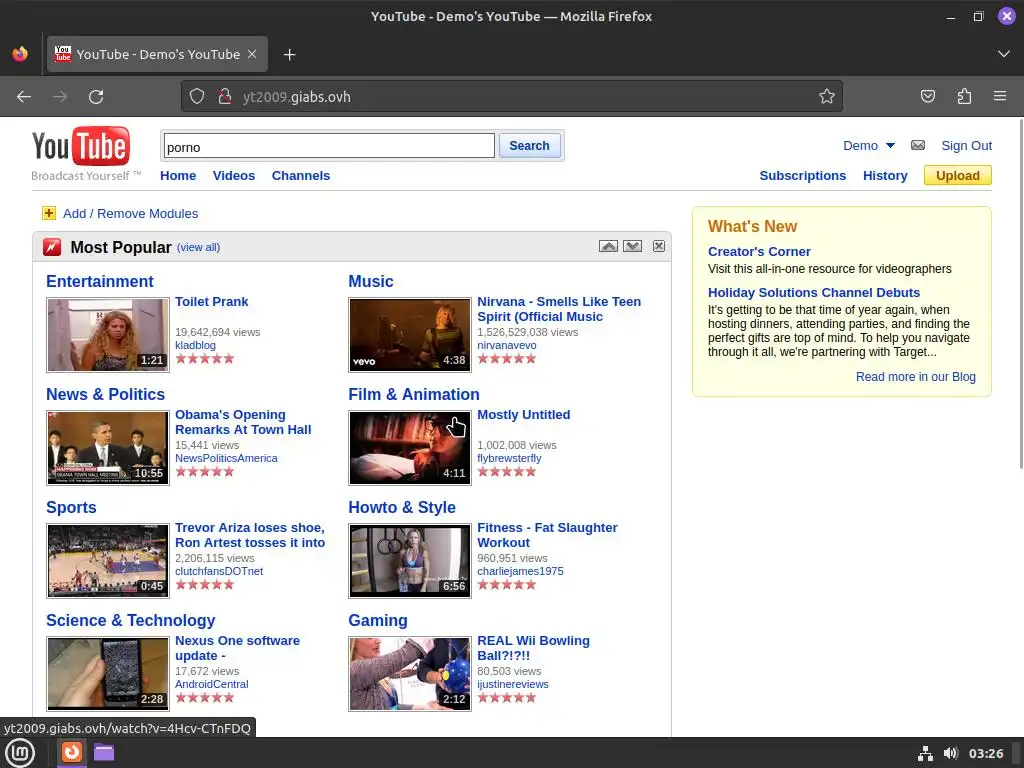The image size is (1024, 768).
Task: Click the yellow Upload button
Action: point(957,176)
